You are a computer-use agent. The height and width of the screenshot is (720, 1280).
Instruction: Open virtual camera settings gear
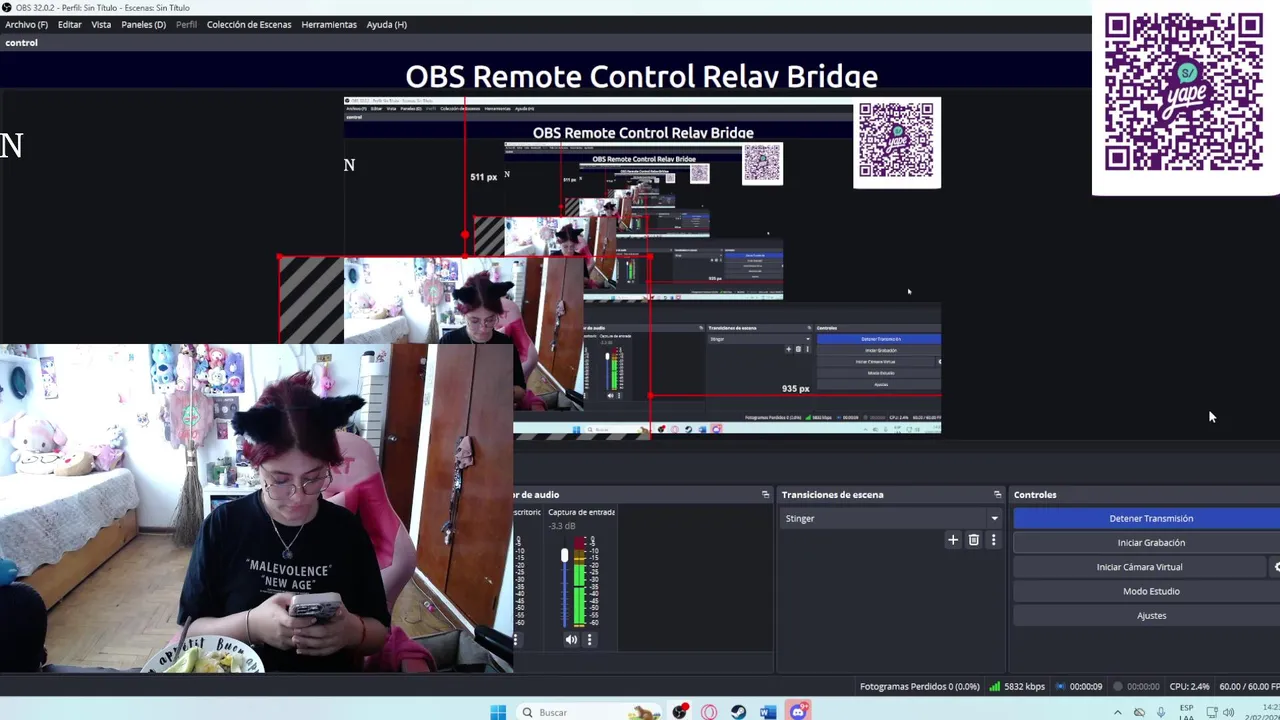point(1276,567)
